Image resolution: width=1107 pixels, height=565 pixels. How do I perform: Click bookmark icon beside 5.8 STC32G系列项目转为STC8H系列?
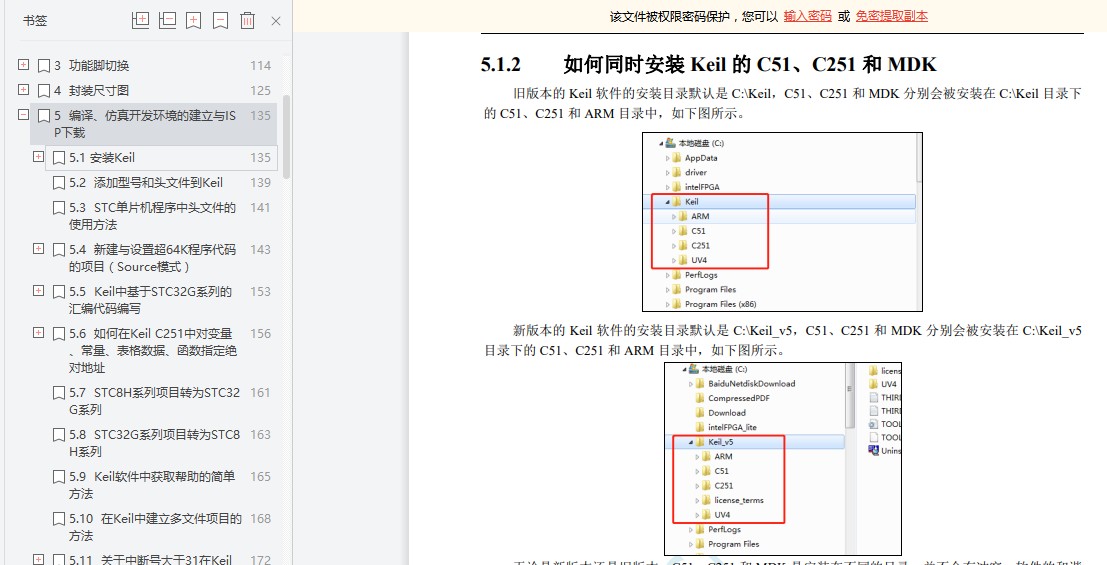click(59, 435)
